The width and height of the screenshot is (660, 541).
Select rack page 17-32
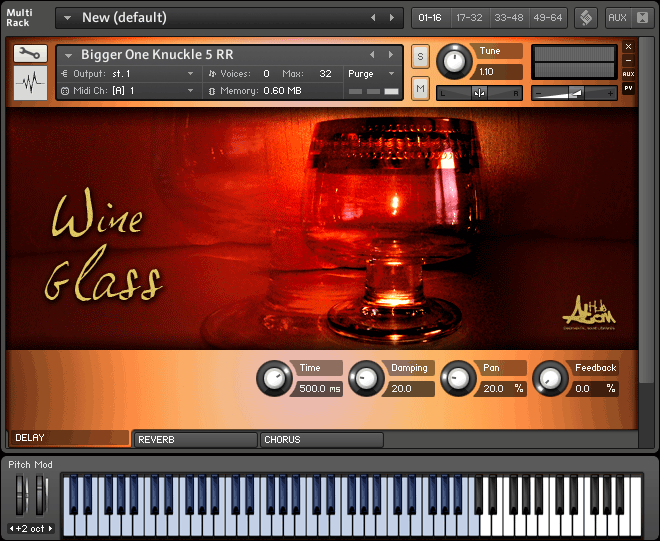(x=469, y=18)
